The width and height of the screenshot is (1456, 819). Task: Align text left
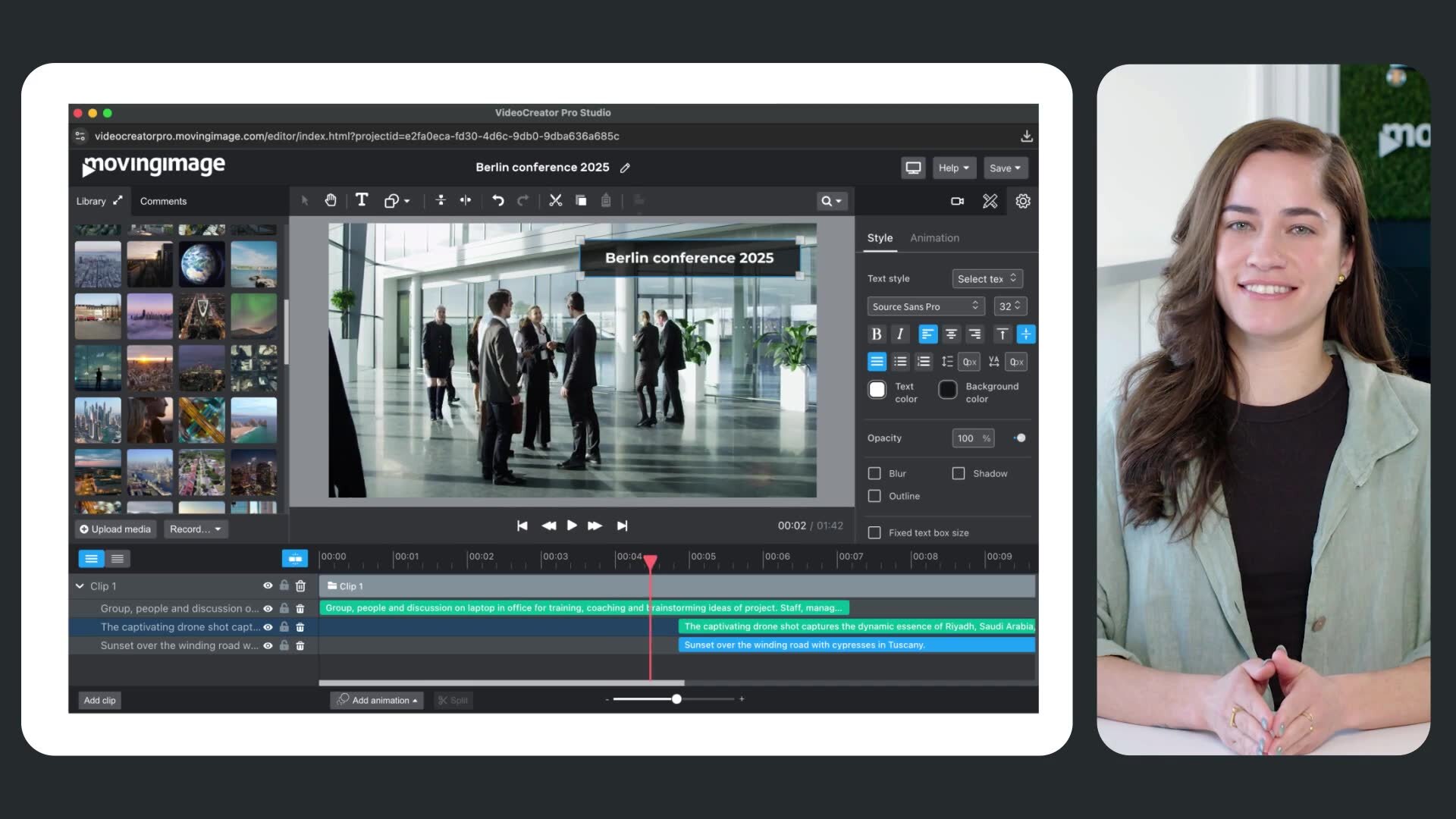927,334
